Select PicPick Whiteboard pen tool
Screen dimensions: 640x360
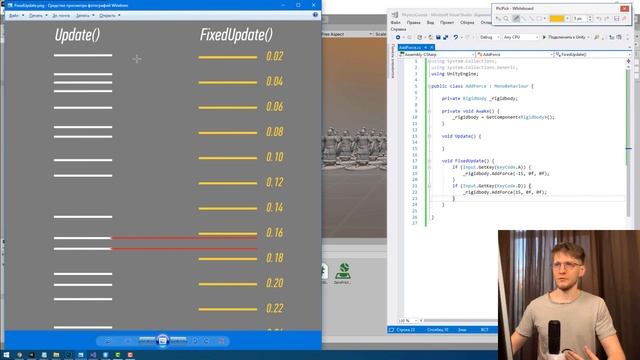516,18
